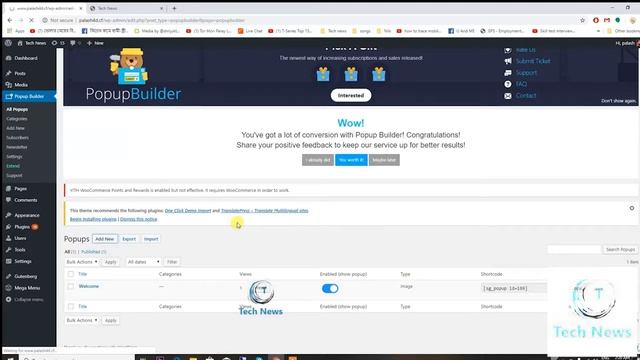Image resolution: width=640 pixels, height=360 pixels.
Task: Open the Welcome popup title link
Action: click(89, 286)
